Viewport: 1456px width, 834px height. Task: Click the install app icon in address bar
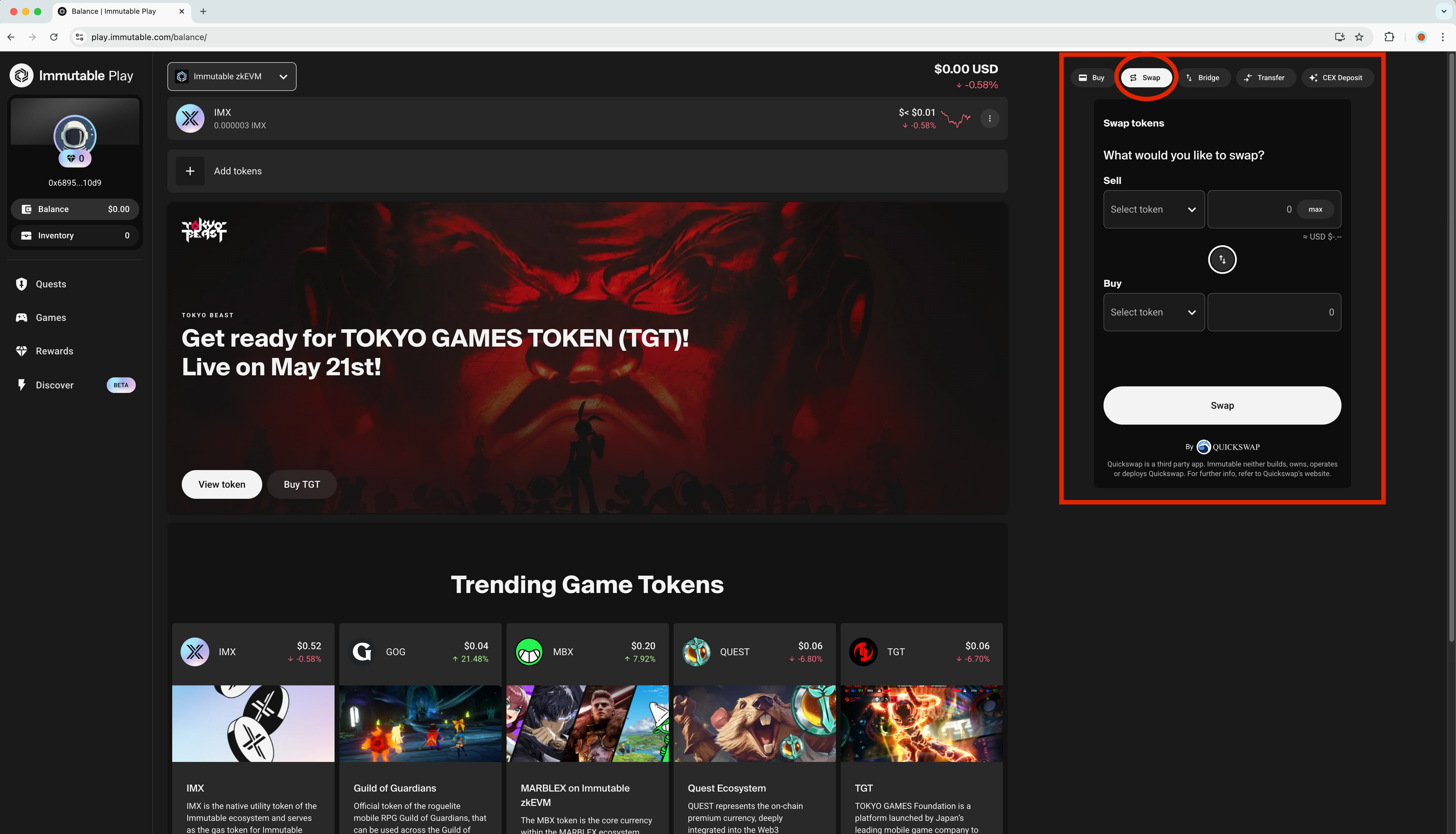[1339, 37]
